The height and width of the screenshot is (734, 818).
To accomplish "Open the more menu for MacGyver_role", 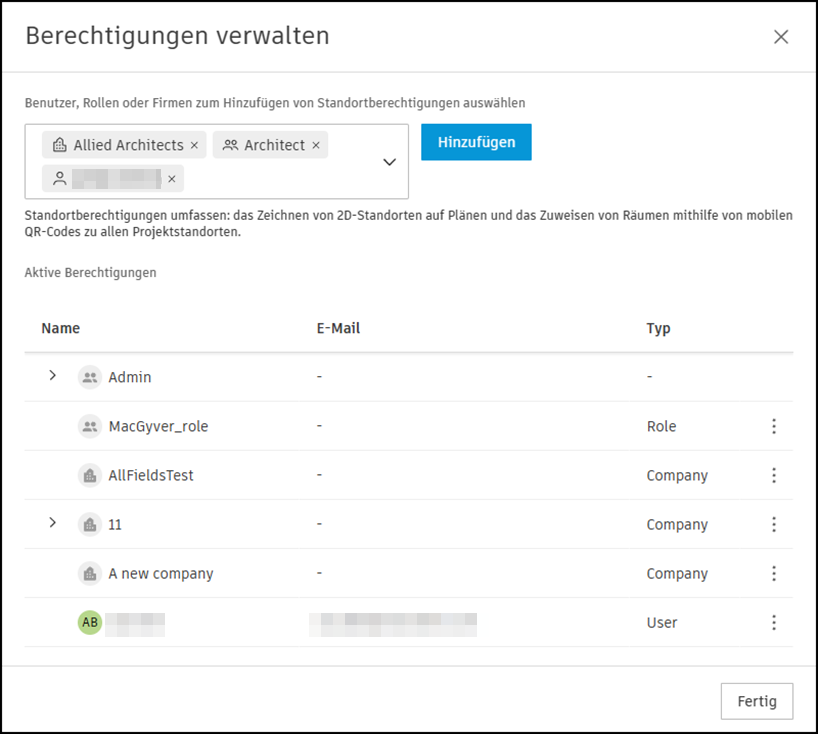I will [774, 427].
